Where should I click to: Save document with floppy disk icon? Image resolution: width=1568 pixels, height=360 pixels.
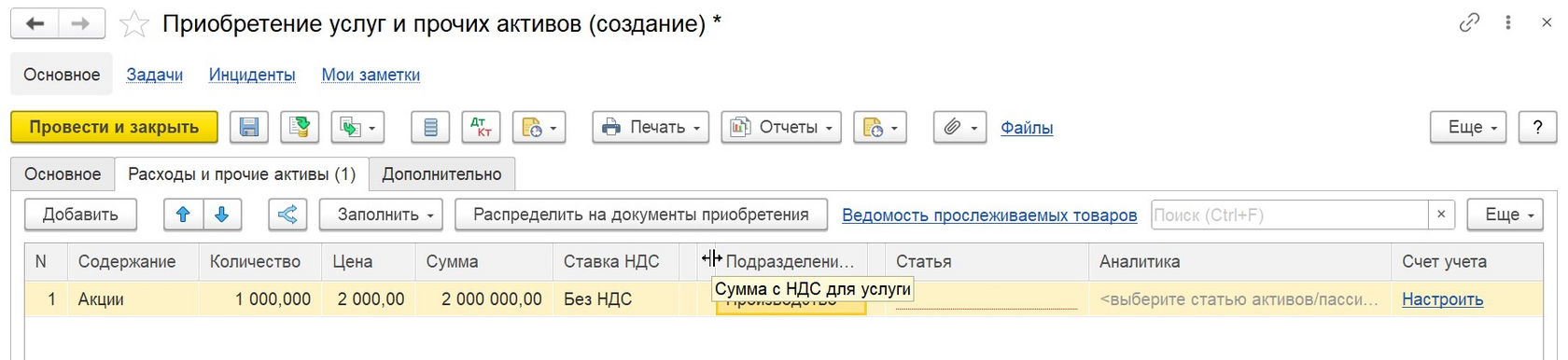point(249,128)
